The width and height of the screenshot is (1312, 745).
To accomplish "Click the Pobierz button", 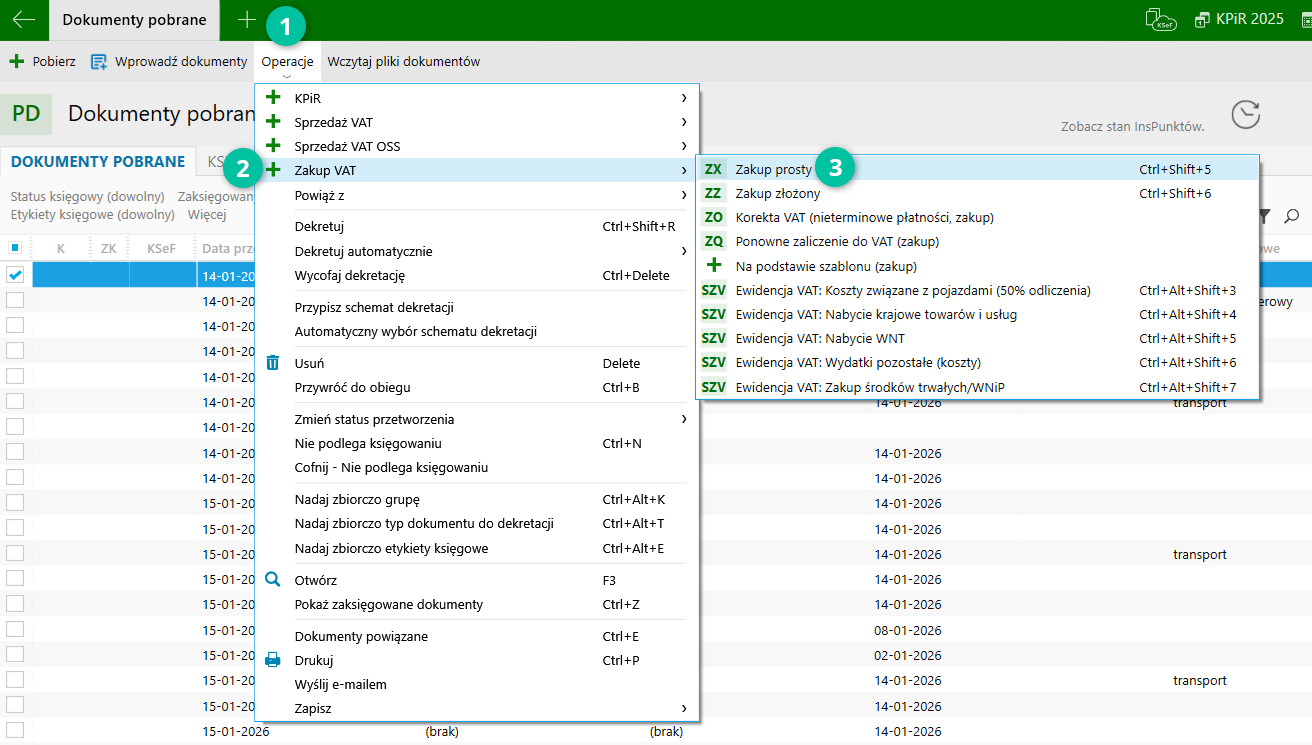I will (43, 62).
